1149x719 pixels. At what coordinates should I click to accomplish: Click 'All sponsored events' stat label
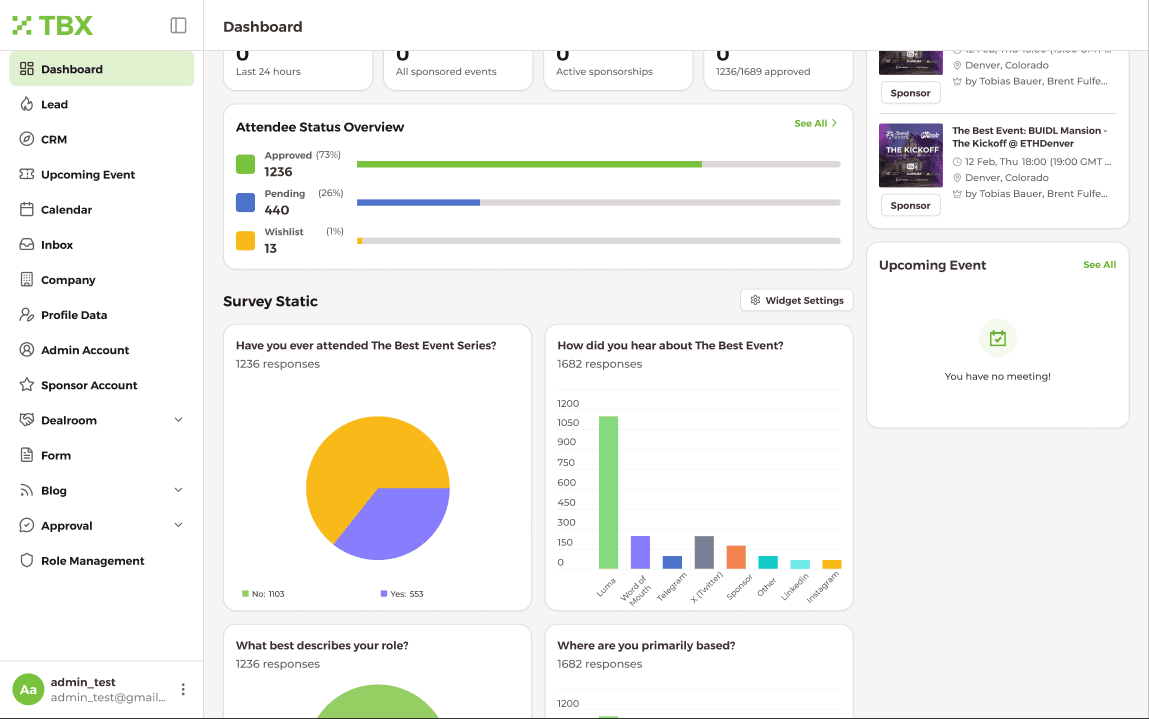[446, 72]
